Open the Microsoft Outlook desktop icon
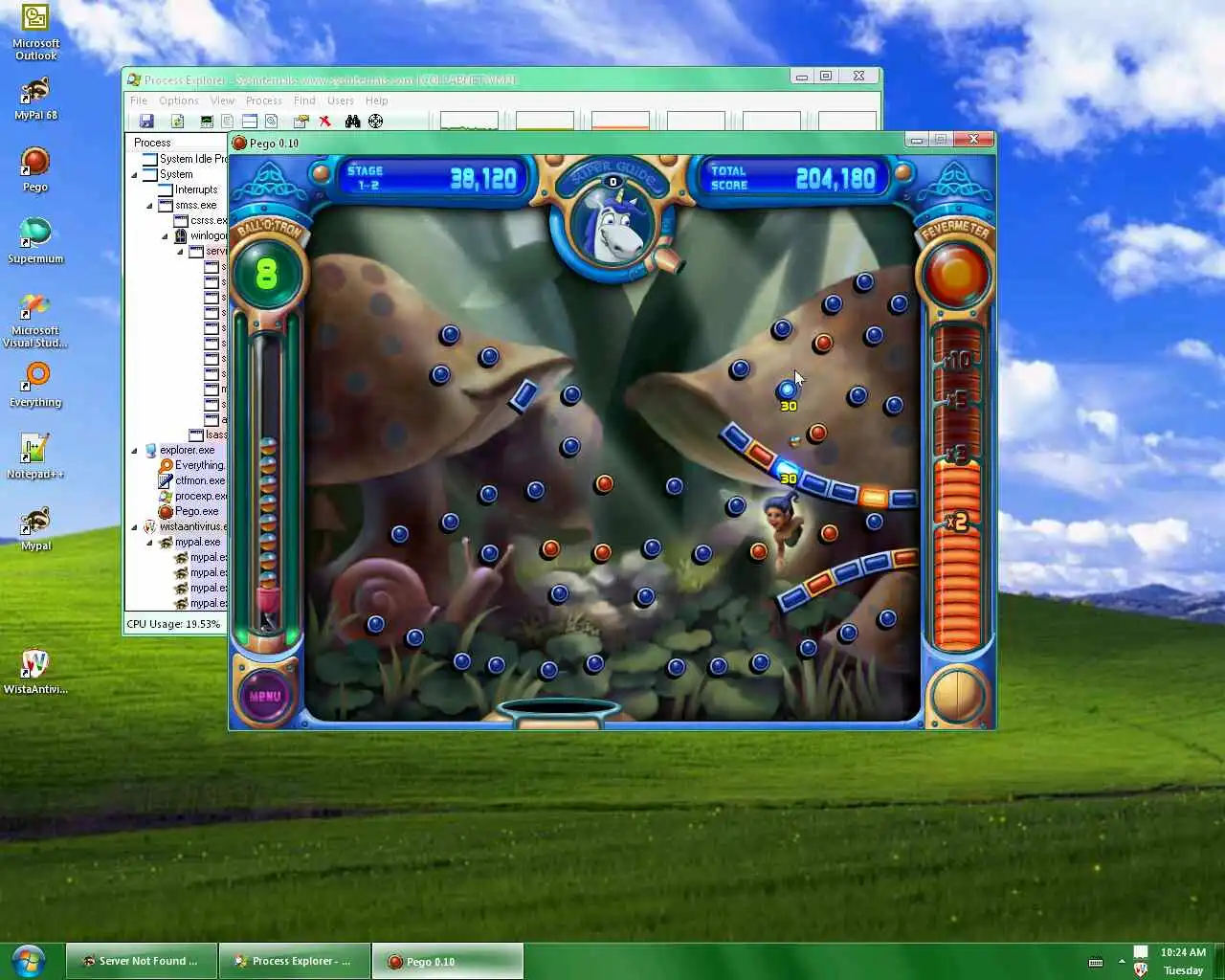The height and width of the screenshot is (980, 1225). tap(35, 33)
